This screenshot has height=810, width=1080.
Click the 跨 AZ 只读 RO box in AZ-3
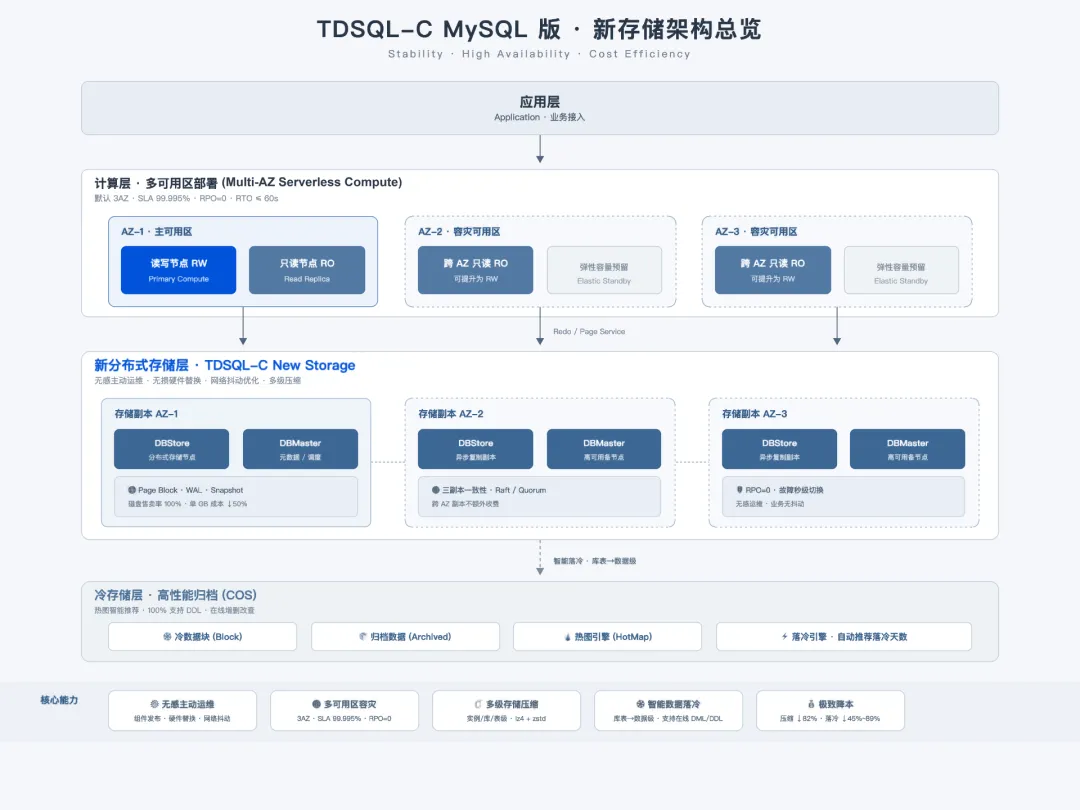coord(773,270)
